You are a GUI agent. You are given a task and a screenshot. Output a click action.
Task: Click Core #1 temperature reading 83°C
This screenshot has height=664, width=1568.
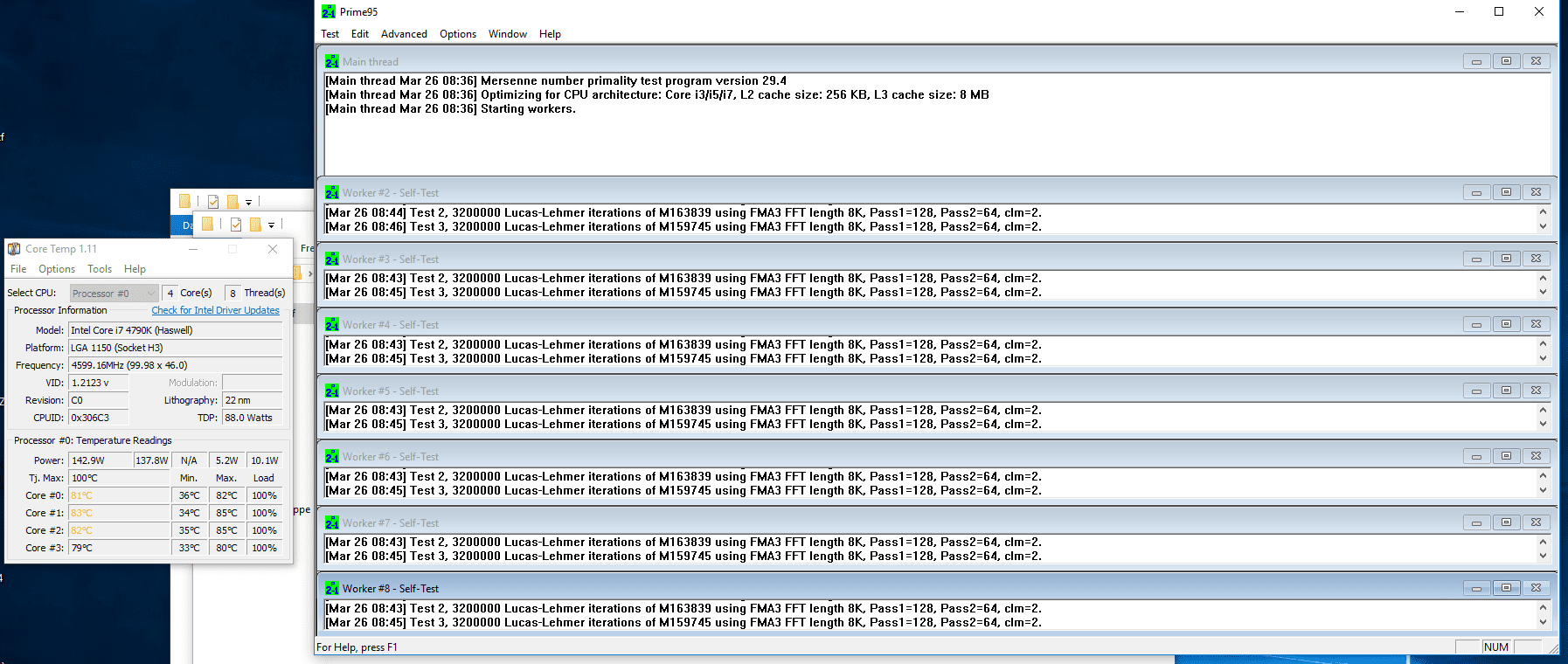pyautogui.click(x=120, y=513)
